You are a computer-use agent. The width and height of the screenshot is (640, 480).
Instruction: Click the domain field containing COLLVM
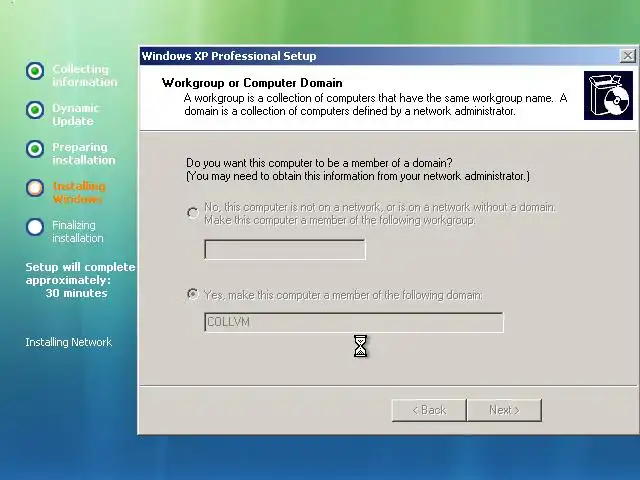pyautogui.click(x=353, y=322)
